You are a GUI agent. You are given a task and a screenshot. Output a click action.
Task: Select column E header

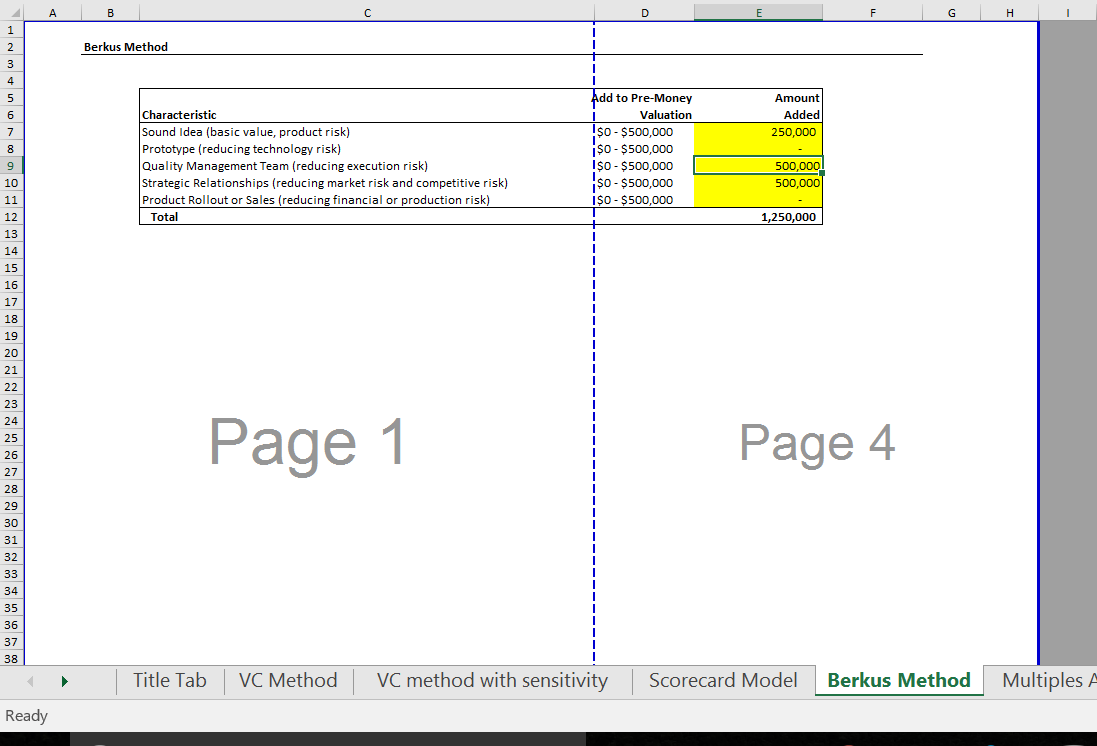[758, 13]
